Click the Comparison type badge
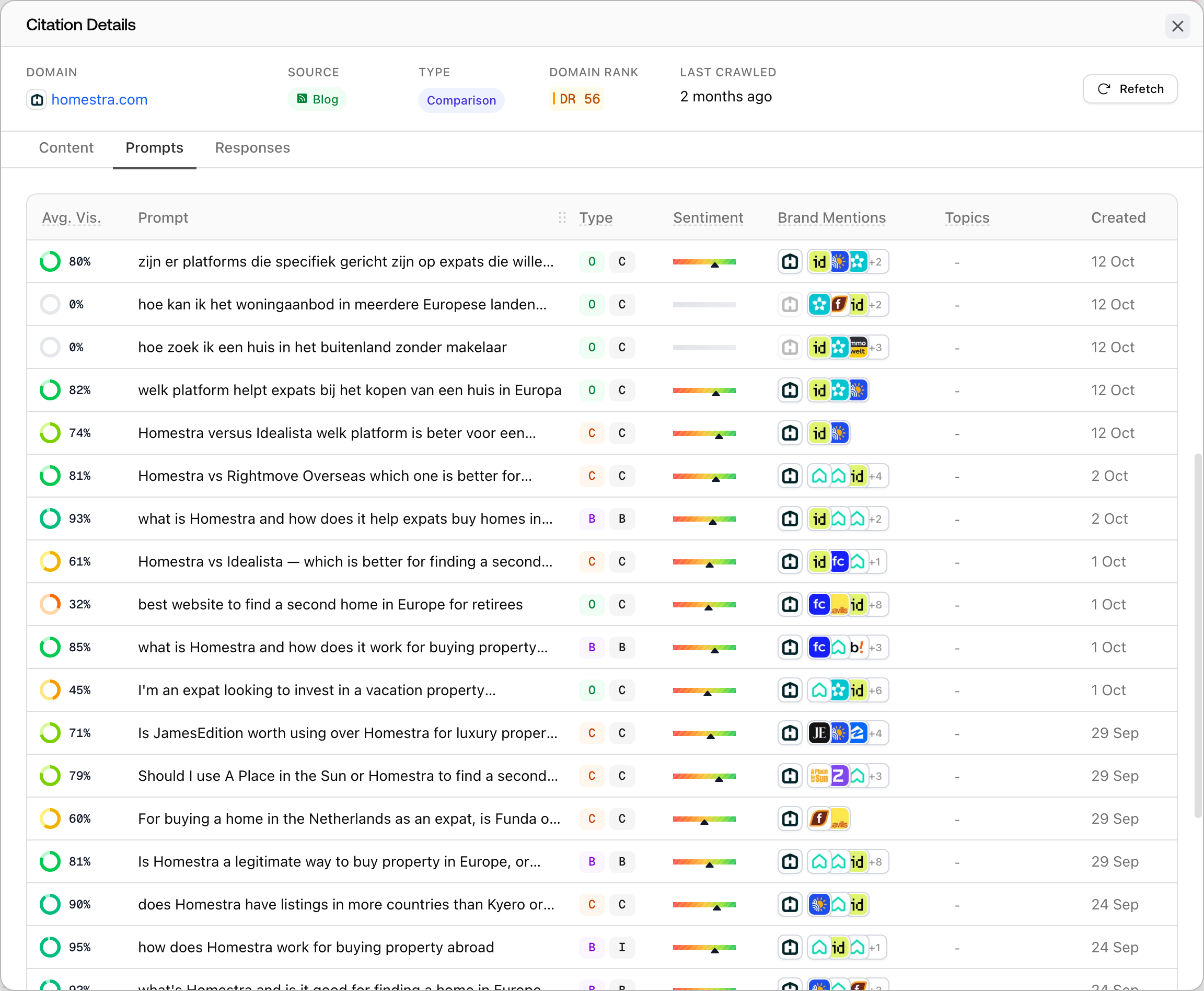The height and width of the screenshot is (991, 1204). point(461,100)
